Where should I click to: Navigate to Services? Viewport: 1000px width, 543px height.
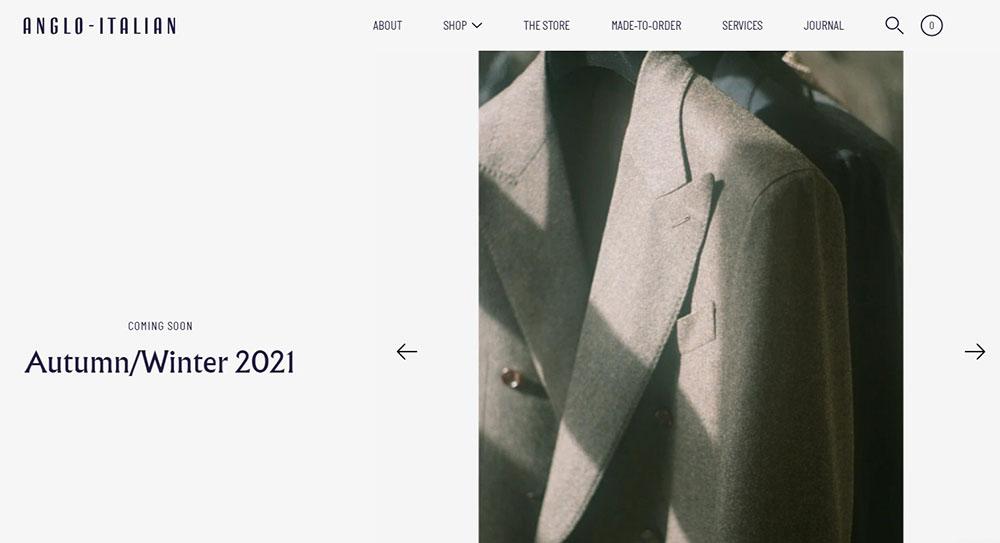coord(742,26)
